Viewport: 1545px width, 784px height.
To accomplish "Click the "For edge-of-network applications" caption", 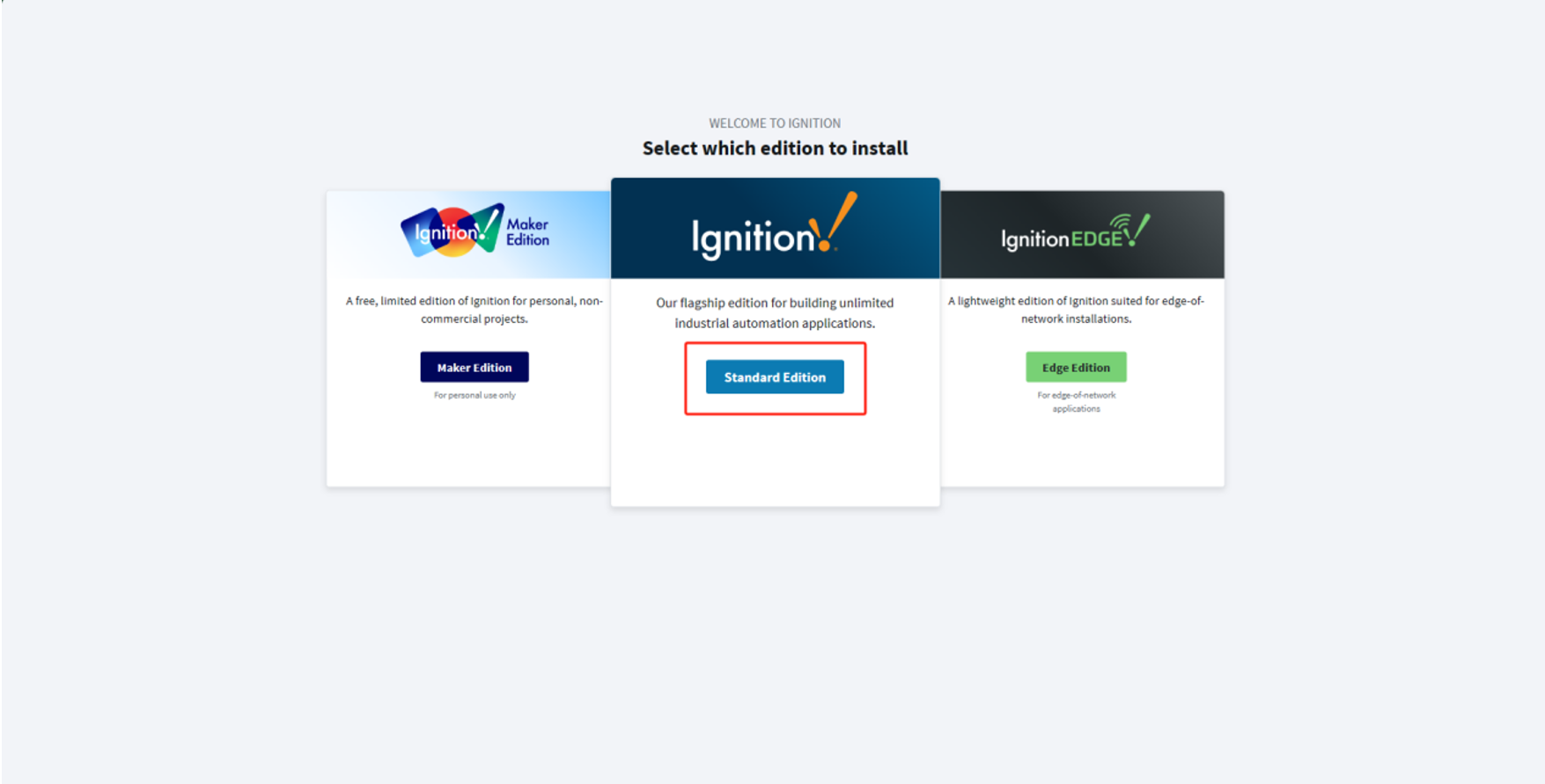I will pos(1076,401).
